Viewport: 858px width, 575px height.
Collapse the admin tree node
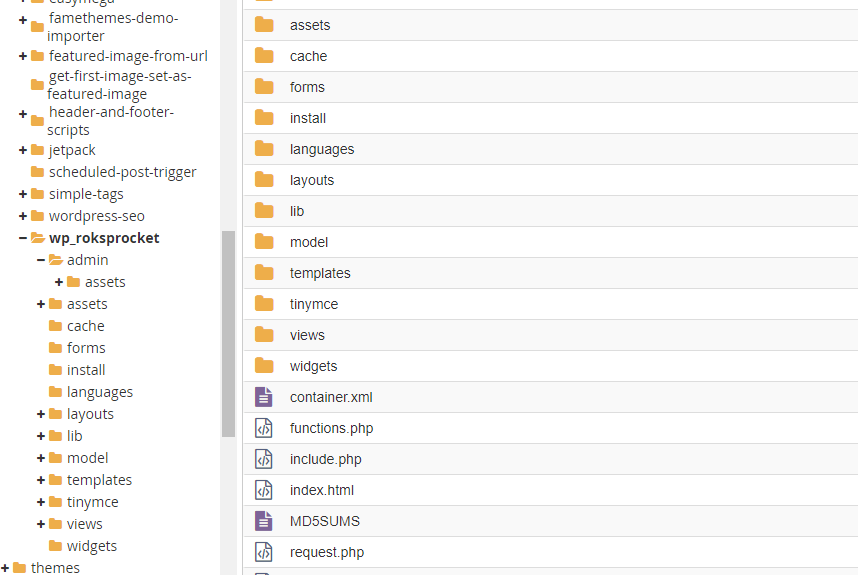[x=40, y=260]
